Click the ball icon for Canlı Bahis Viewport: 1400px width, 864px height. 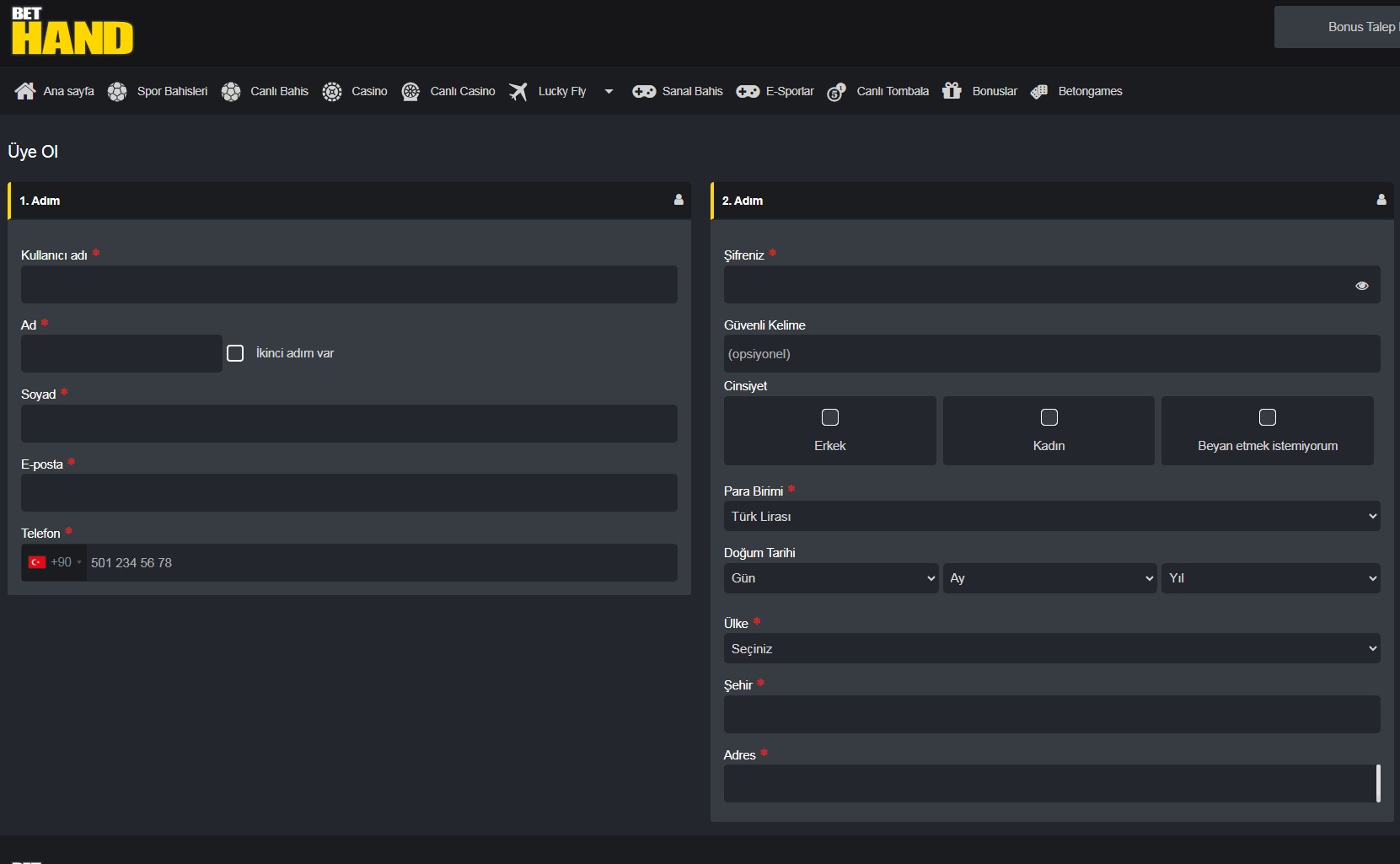(x=230, y=91)
